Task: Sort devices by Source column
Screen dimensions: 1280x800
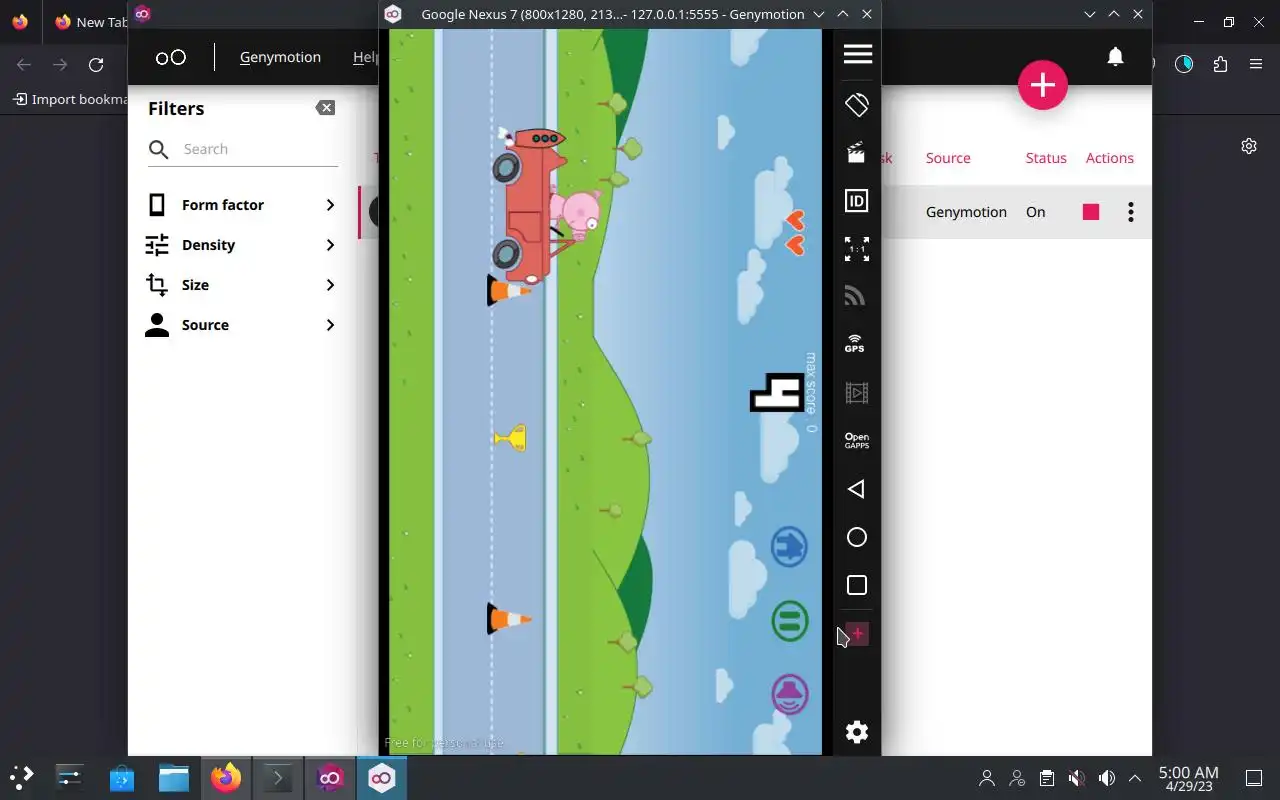Action: point(948,158)
